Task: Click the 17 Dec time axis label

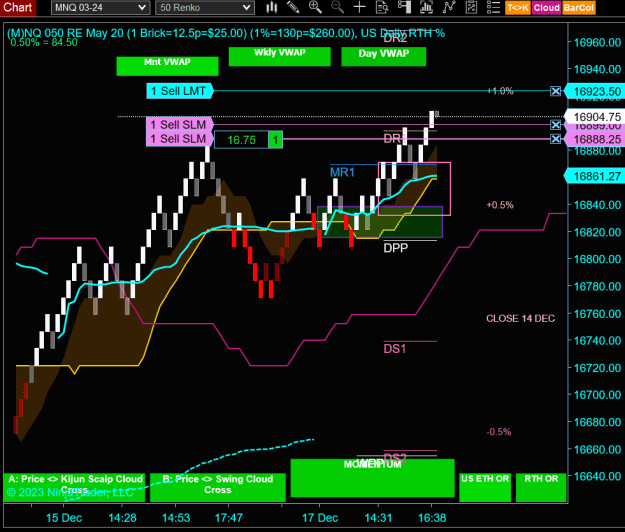Action: coord(320,518)
